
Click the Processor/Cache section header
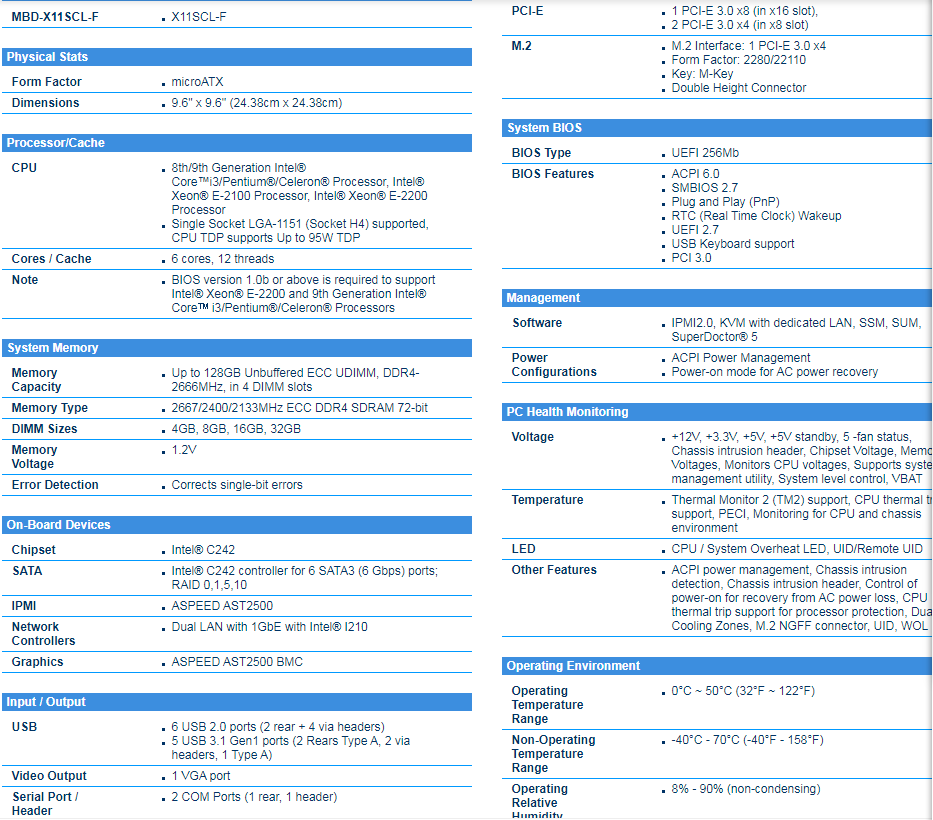pyautogui.click(x=55, y=143)
